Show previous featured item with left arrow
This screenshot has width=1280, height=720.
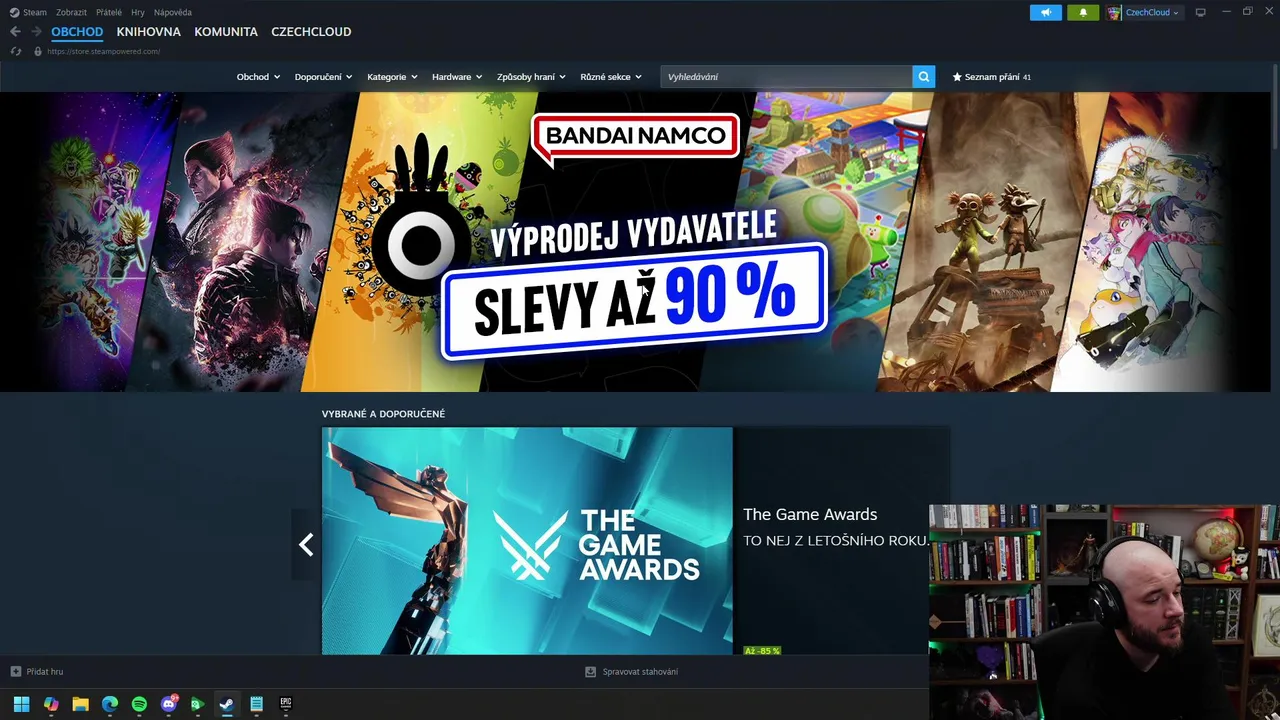pyautogui.click(x=306, y=544)
